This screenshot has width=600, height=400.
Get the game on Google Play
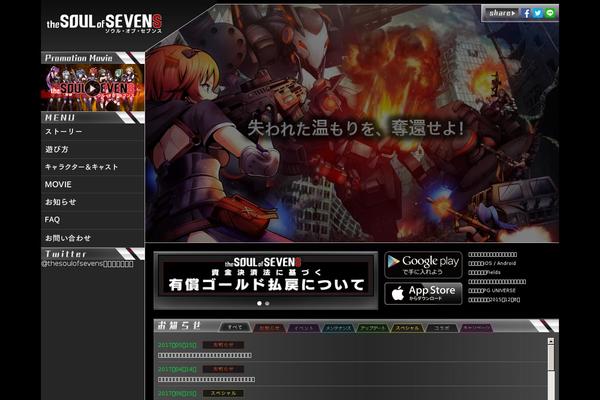(x=423, y=264)
